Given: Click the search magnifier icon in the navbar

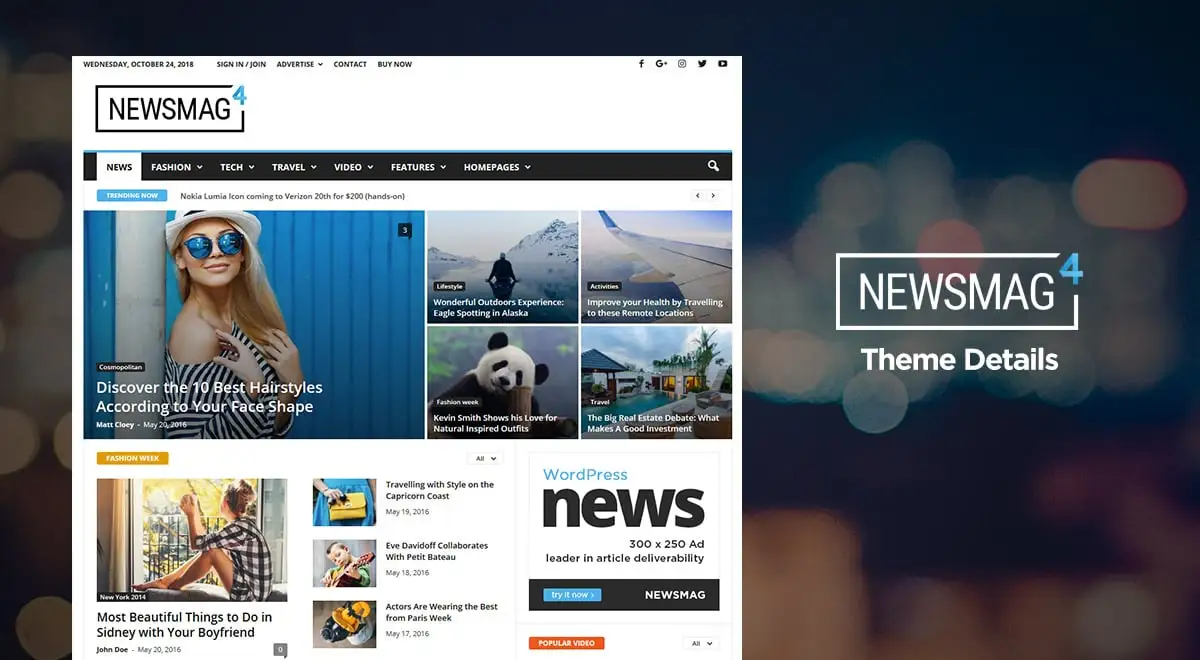Looking at the screenshot, I should coord(713,166).
